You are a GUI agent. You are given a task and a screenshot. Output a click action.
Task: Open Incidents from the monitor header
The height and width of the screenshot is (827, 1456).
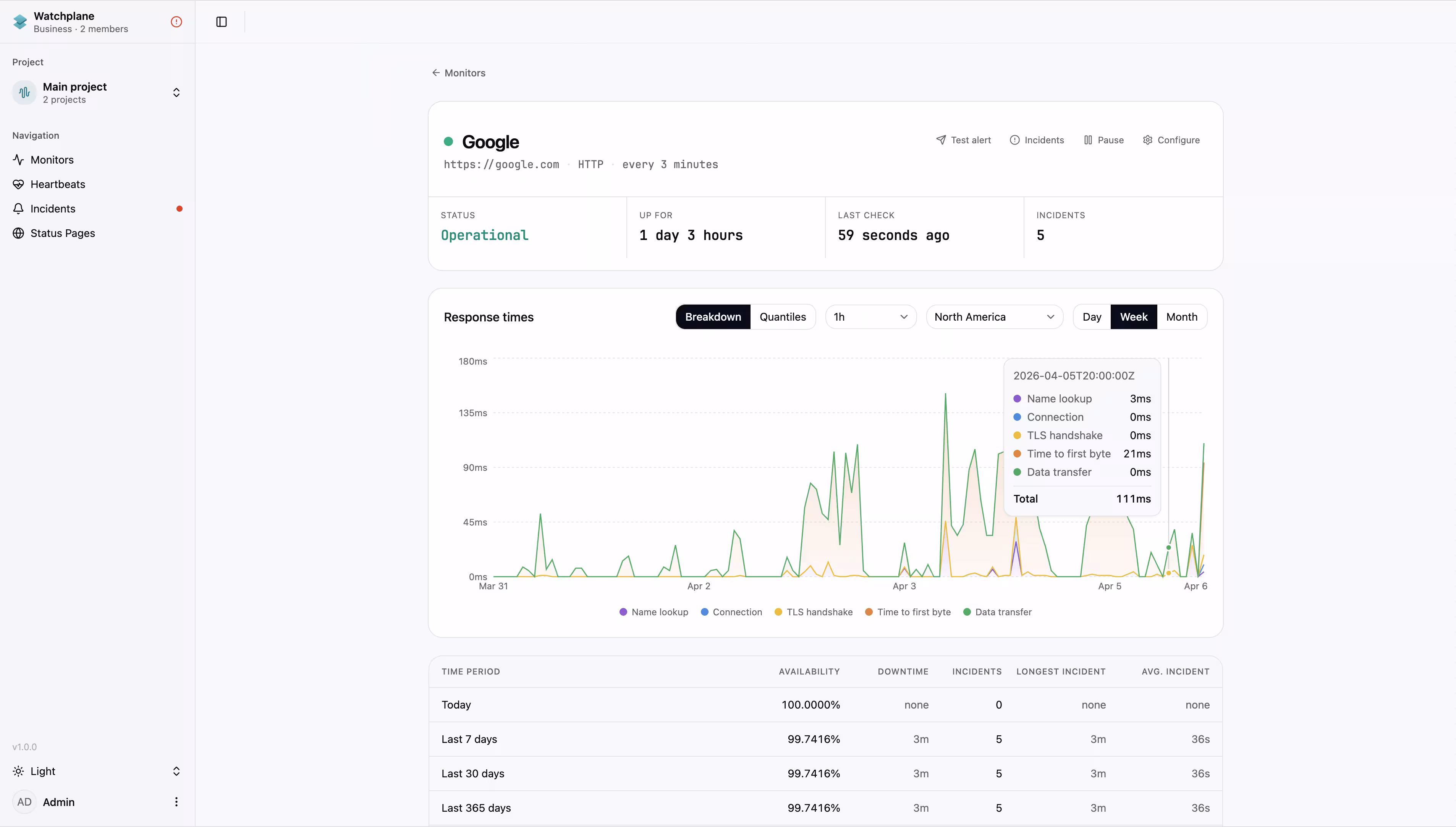[1037, 140]
